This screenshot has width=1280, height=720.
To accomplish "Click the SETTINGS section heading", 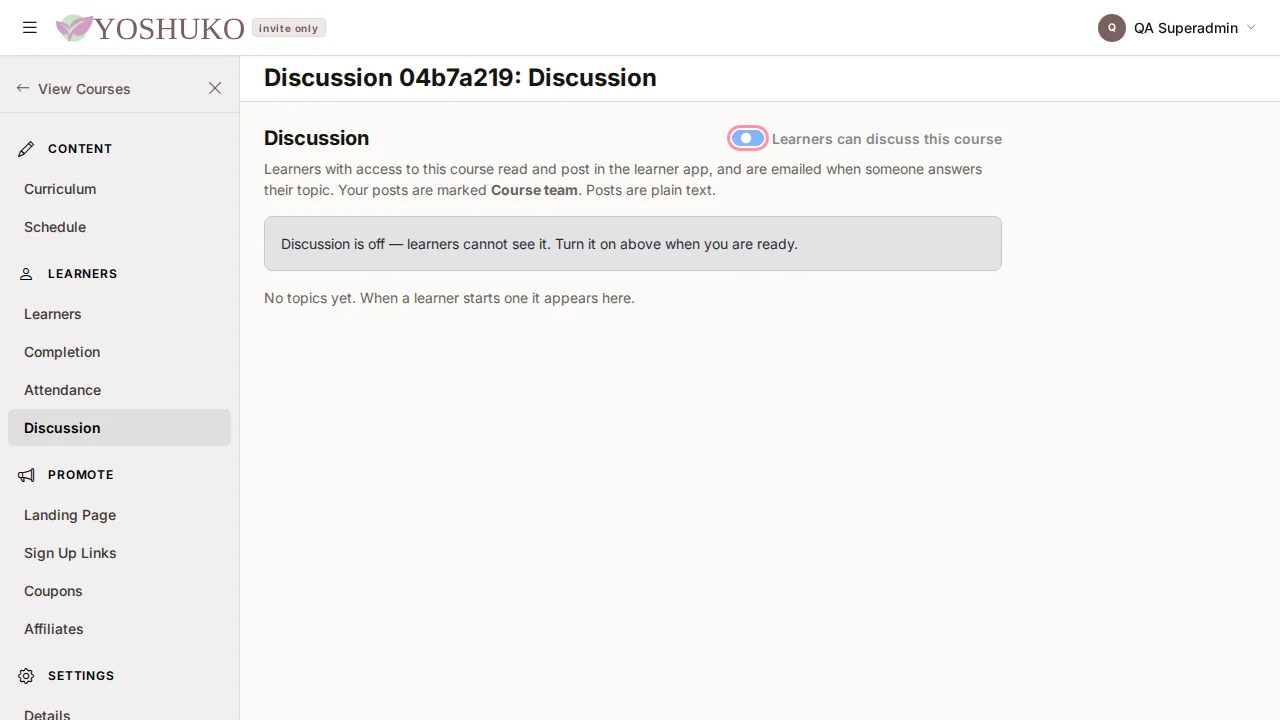I will pyautogui.click(x=81, y=676).
